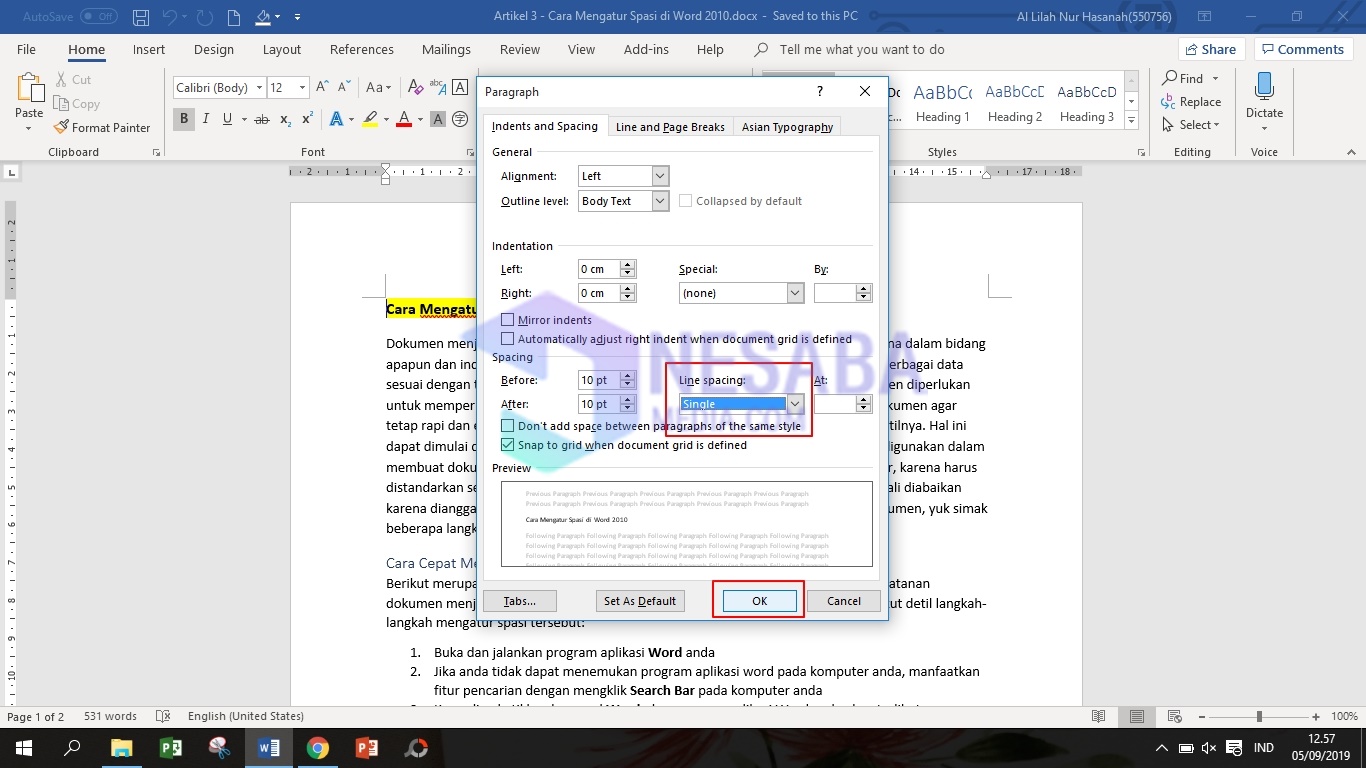Screen dimensions: 1366x768
Task: Click Format Painter
Action: pyautogui.click(x=101, y=128)
